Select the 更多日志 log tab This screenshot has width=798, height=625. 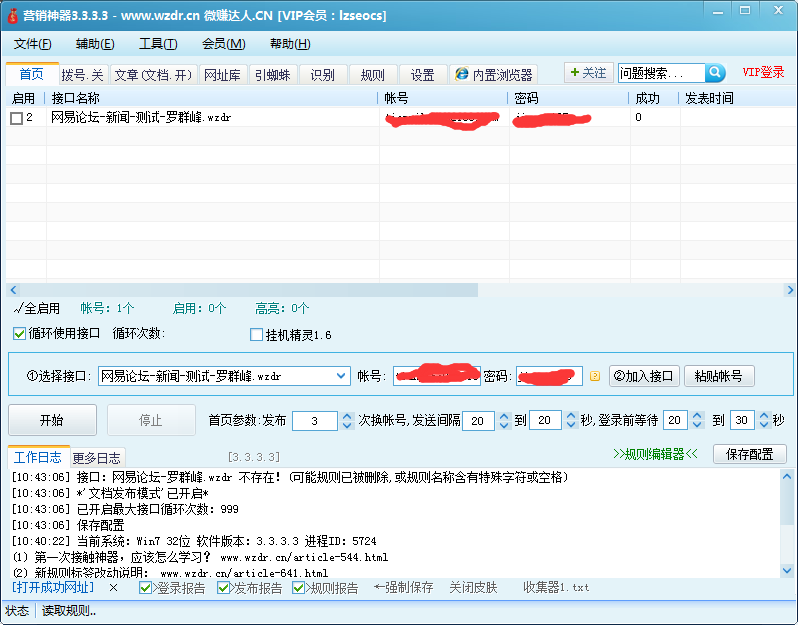point(97,459)
